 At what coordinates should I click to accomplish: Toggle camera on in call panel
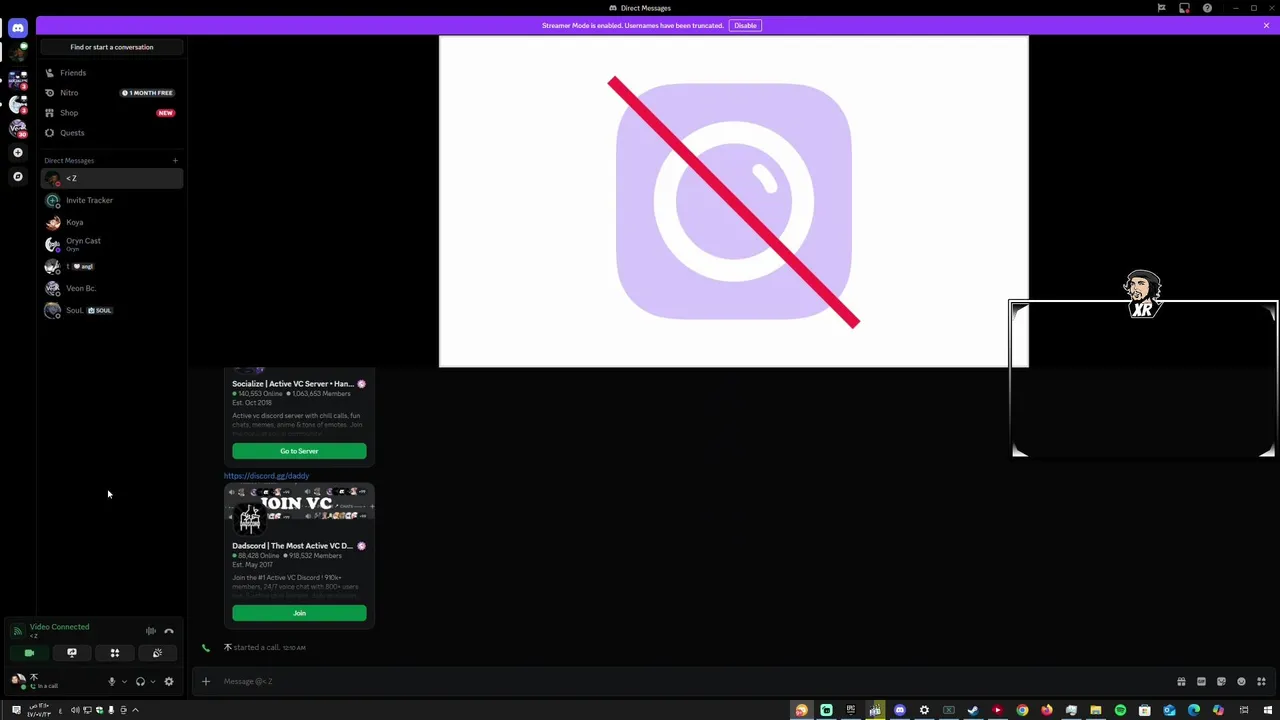[29, 653]
